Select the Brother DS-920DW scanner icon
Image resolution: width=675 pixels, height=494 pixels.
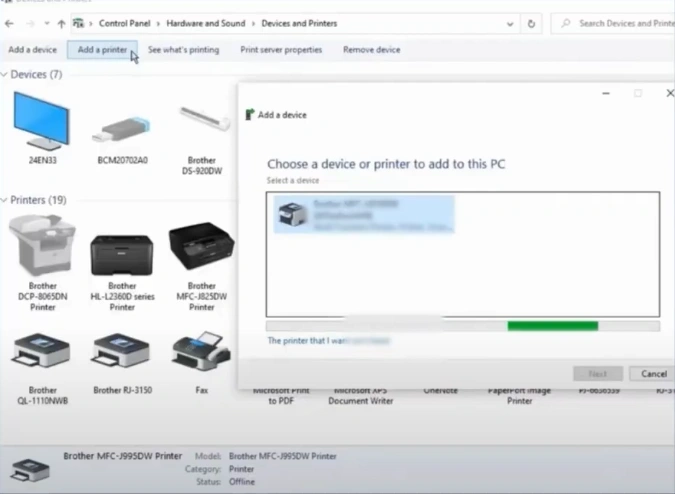(x=202, y=122)
